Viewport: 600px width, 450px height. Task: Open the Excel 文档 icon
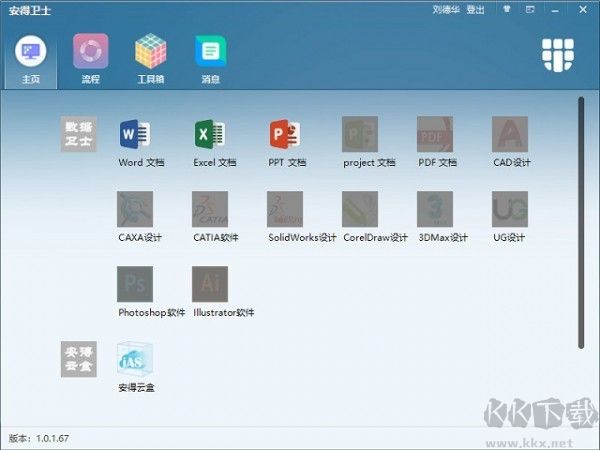coord(210,134)
